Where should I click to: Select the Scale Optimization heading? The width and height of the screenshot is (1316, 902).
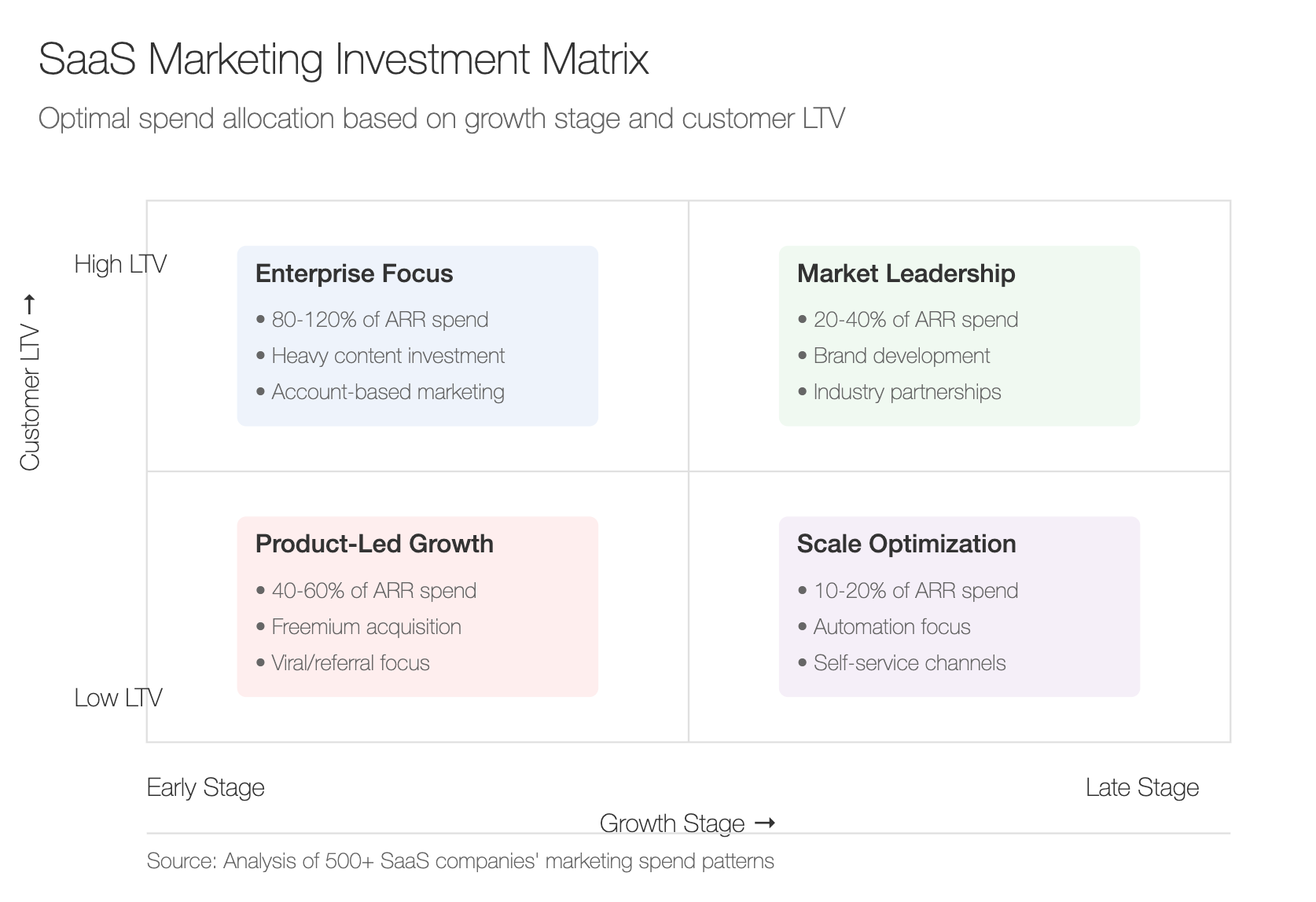coord(906,544)
